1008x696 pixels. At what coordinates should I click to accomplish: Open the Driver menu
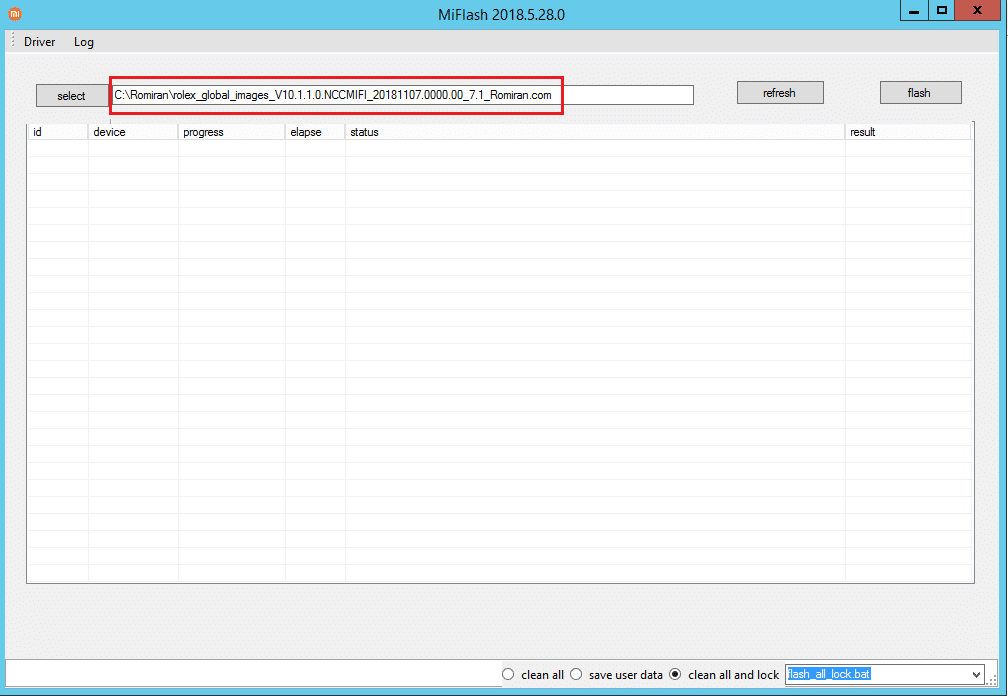(x=39, y=42)
